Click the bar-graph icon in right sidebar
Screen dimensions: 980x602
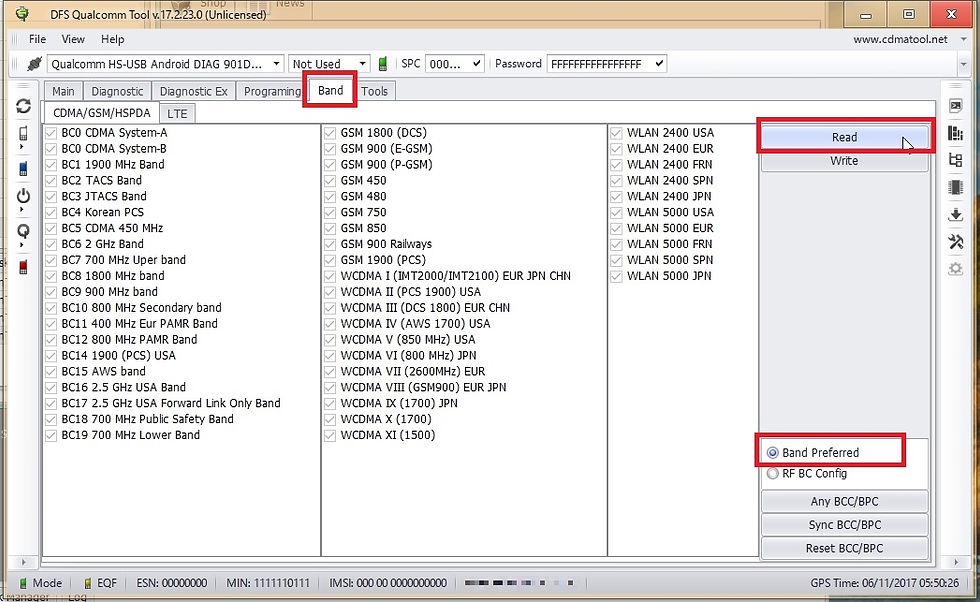click(x=956, y=133)
